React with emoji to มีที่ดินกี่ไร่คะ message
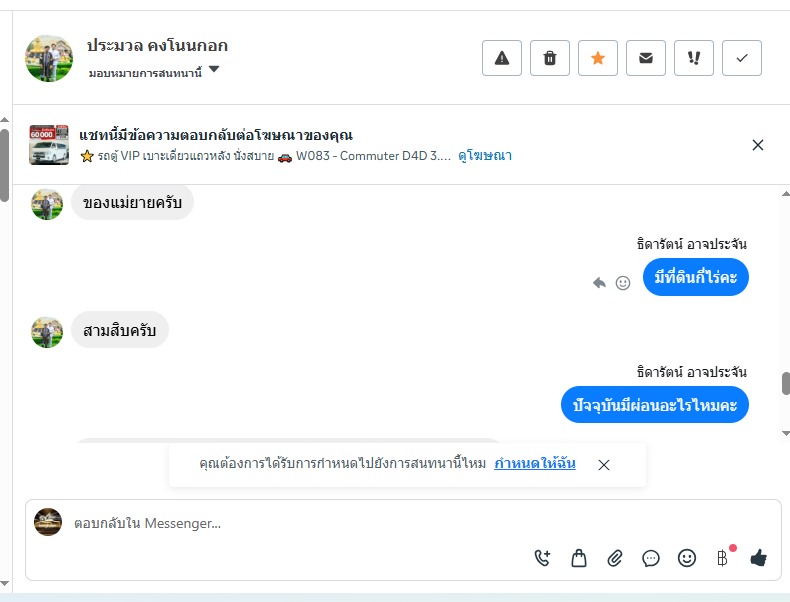 coord(623,283)
